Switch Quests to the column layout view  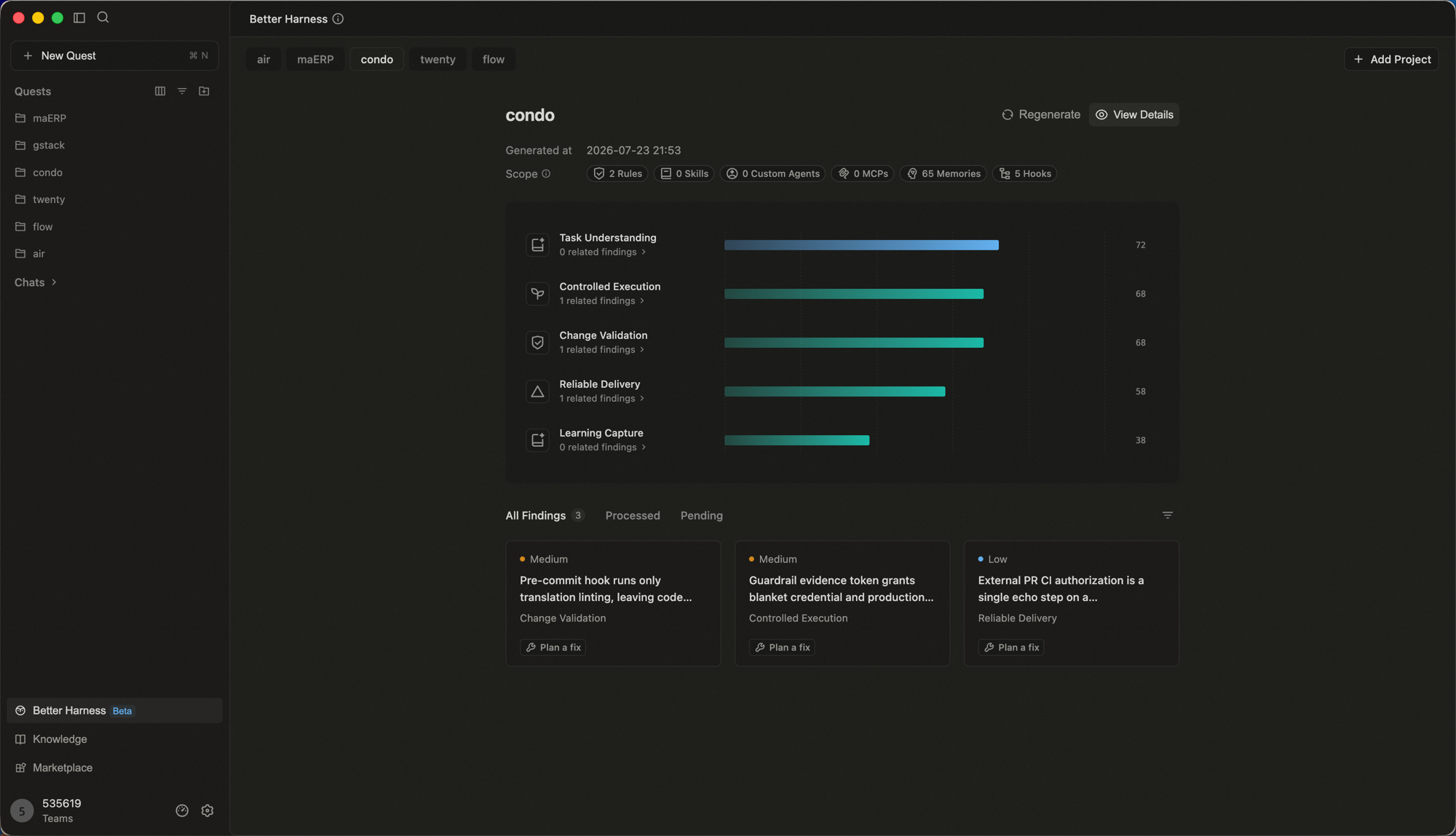pyautogui.click(x=160, y=91)
